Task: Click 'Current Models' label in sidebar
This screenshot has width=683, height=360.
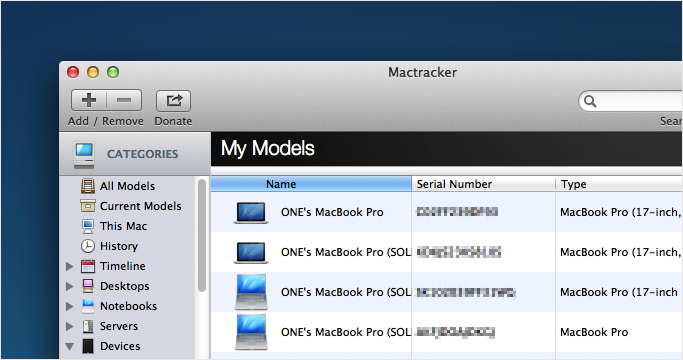Action: tap(140, 206)
